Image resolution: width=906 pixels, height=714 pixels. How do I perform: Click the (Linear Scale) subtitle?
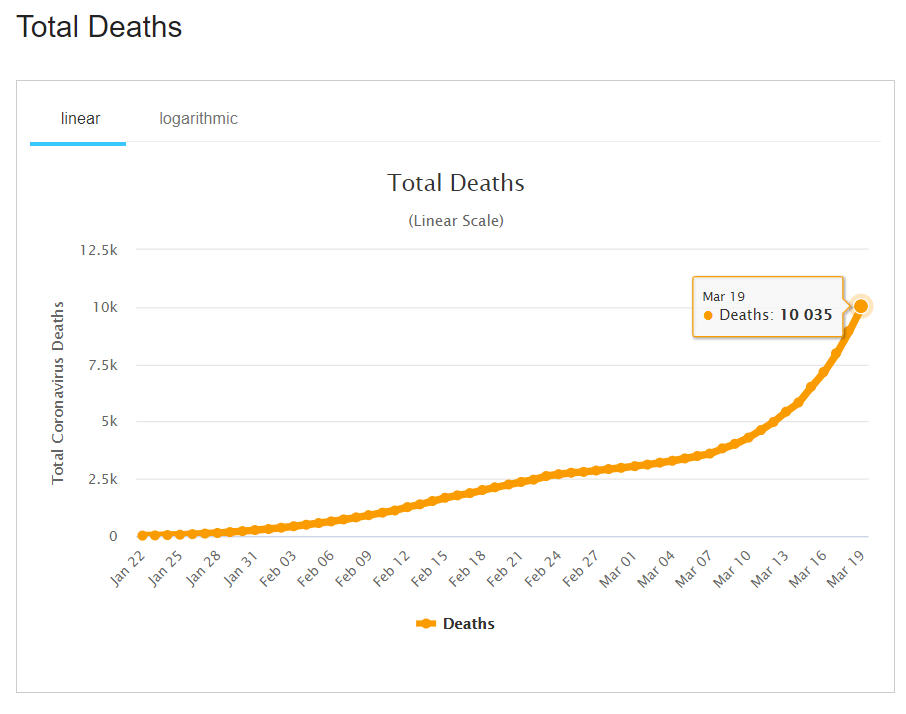coord(455,221)
